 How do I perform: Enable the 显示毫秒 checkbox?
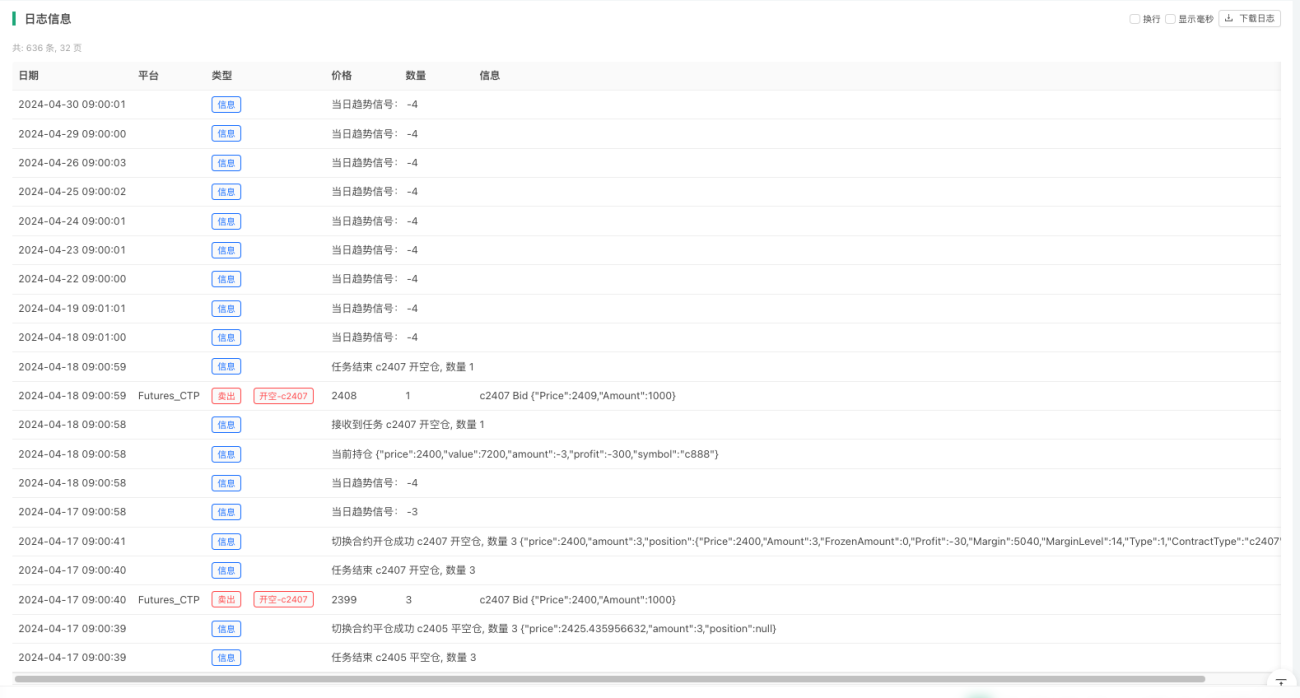point(1170,19)
